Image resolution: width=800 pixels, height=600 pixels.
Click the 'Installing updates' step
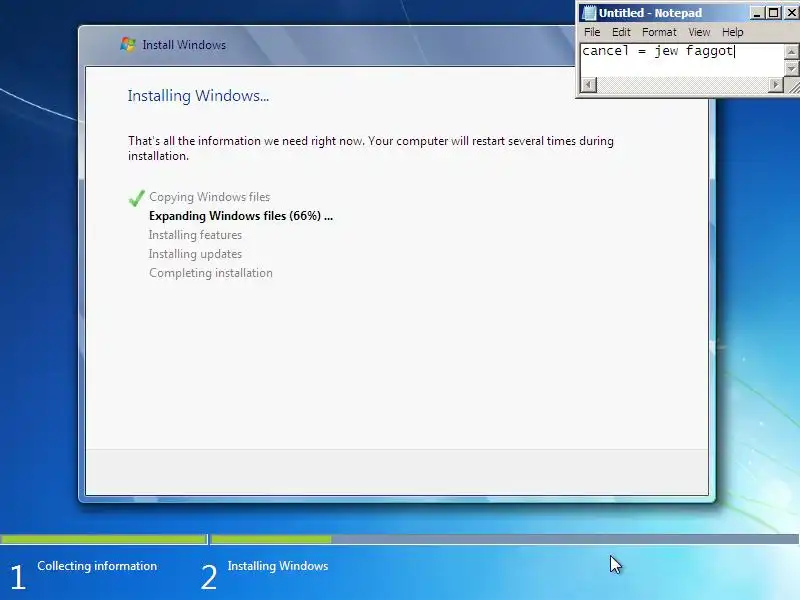(x=195, y=254)
